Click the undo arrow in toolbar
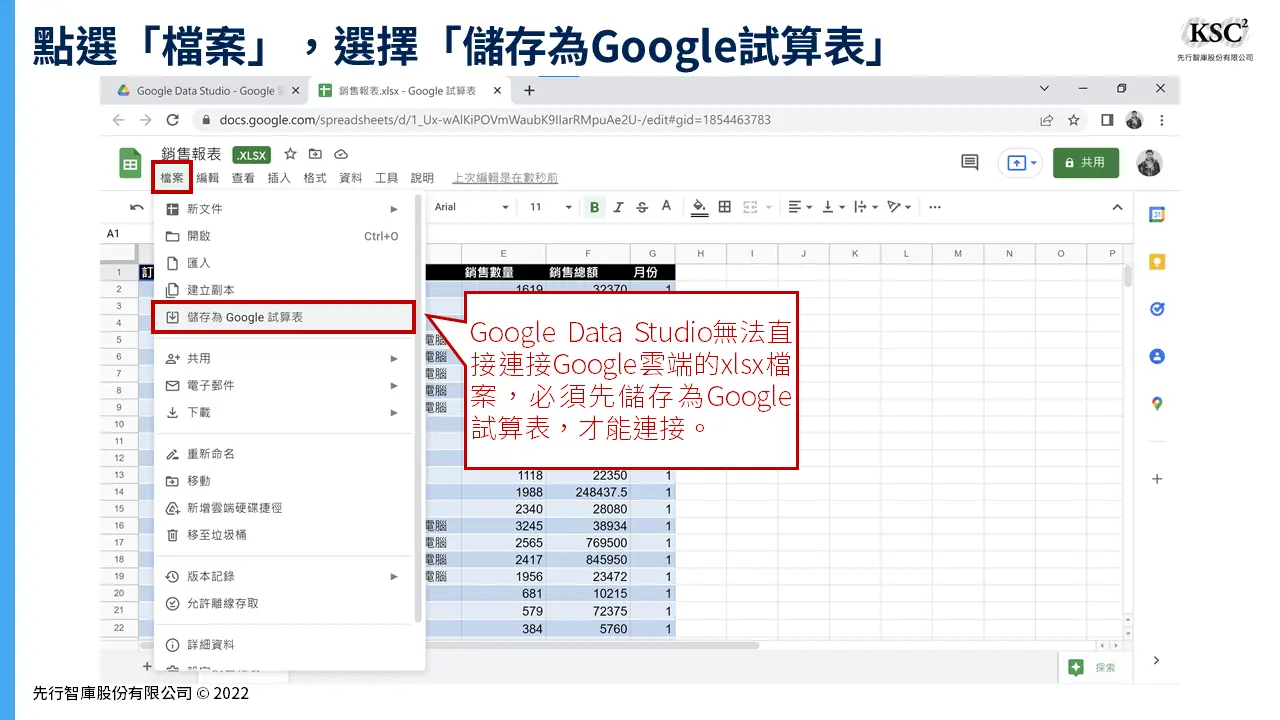 pos(137,207)
